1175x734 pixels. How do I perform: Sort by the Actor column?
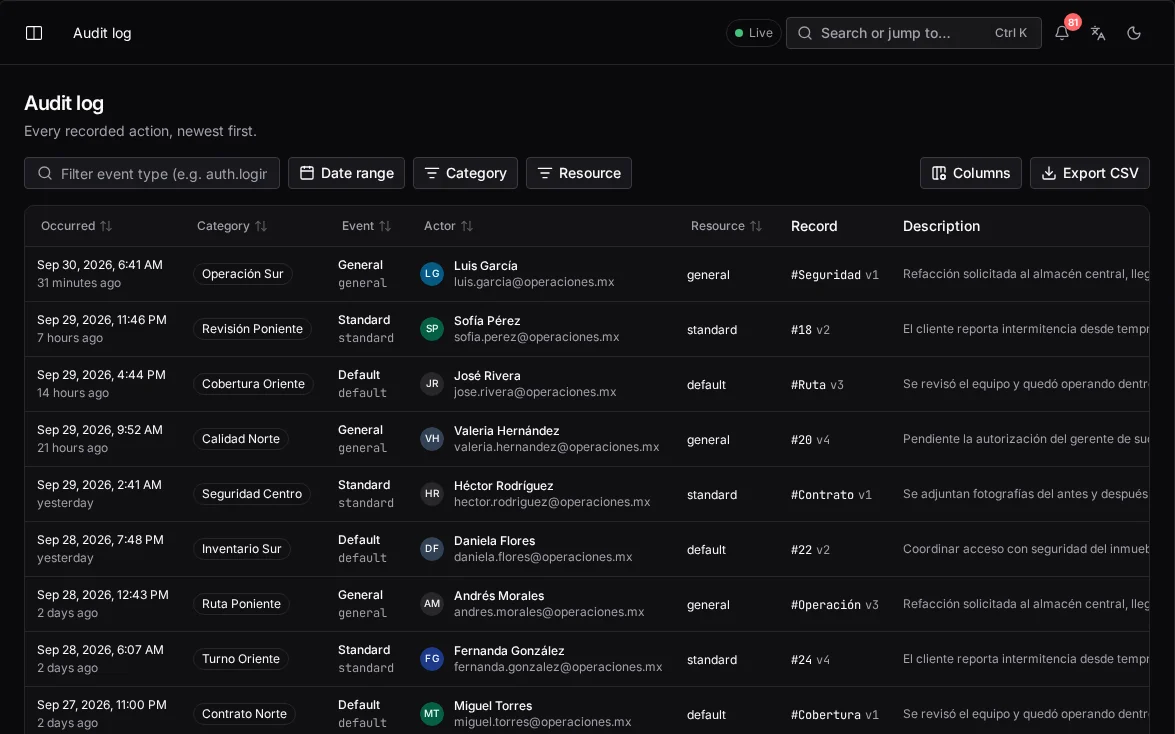[x=448, y=226]
